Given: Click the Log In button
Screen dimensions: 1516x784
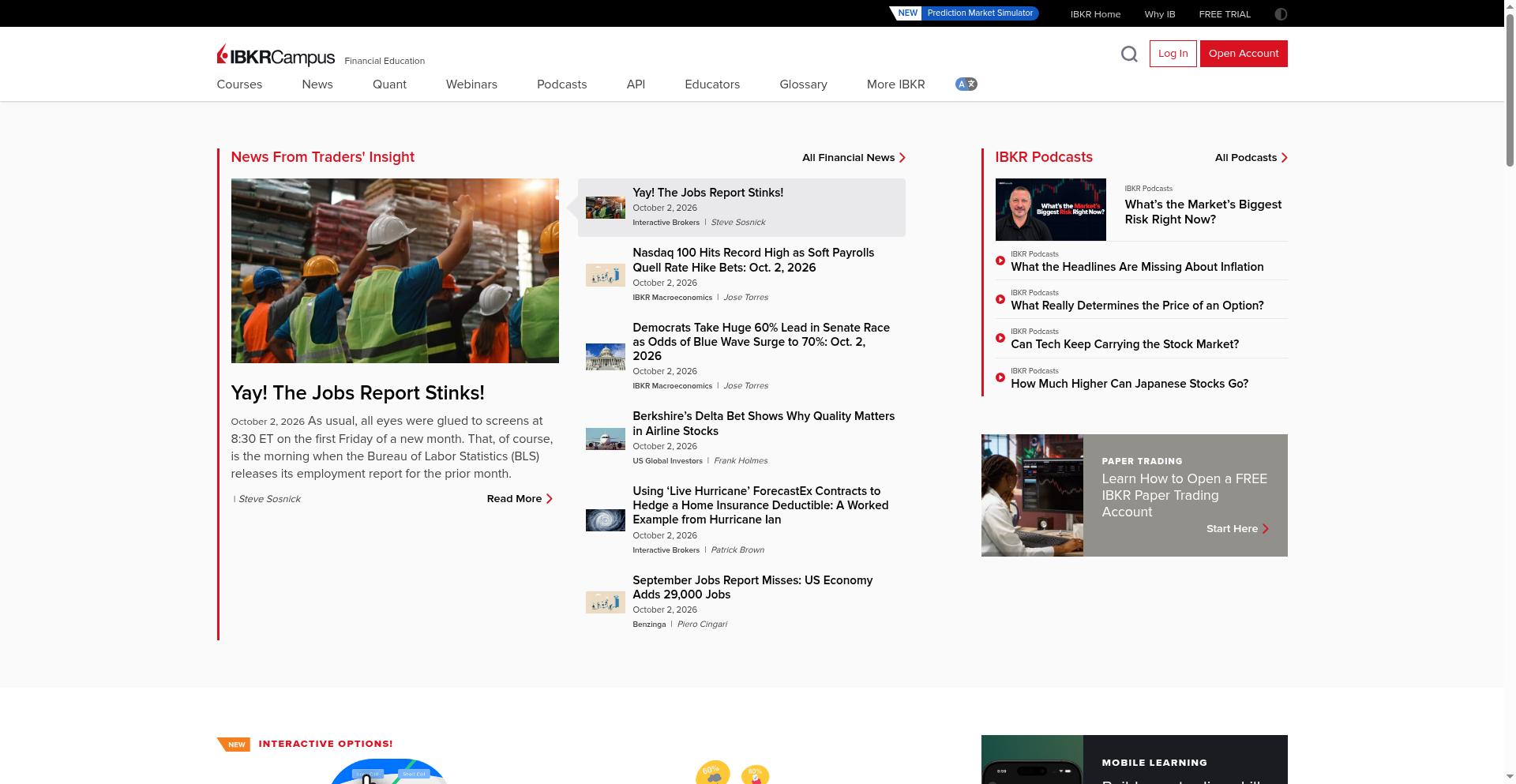Looking at the screenshot, I should click(x=1173, y=54).
